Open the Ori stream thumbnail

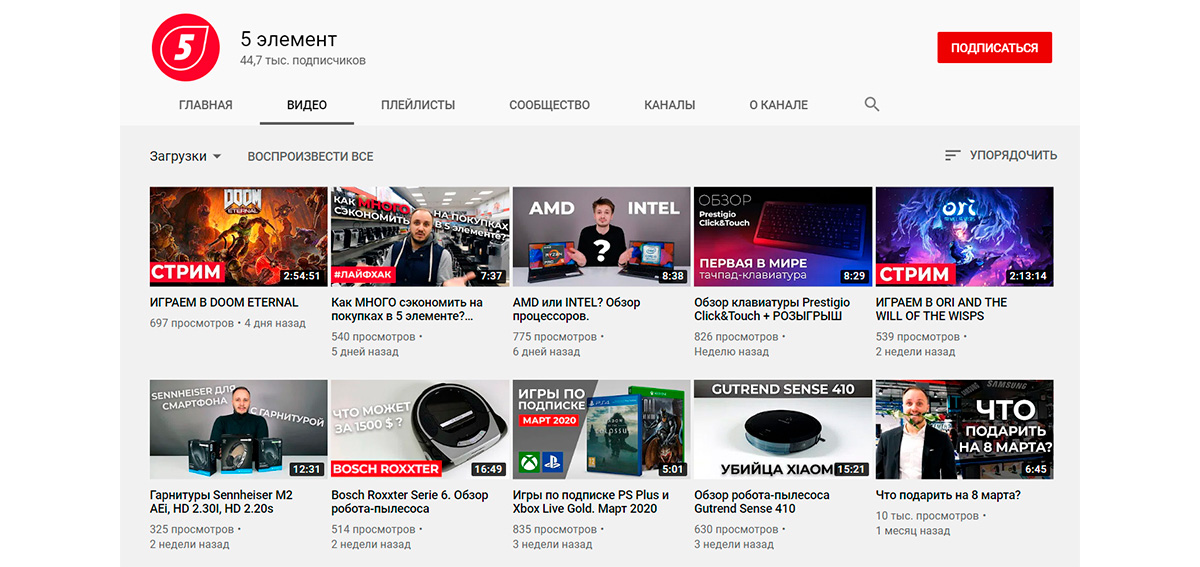tap(965, 237)
